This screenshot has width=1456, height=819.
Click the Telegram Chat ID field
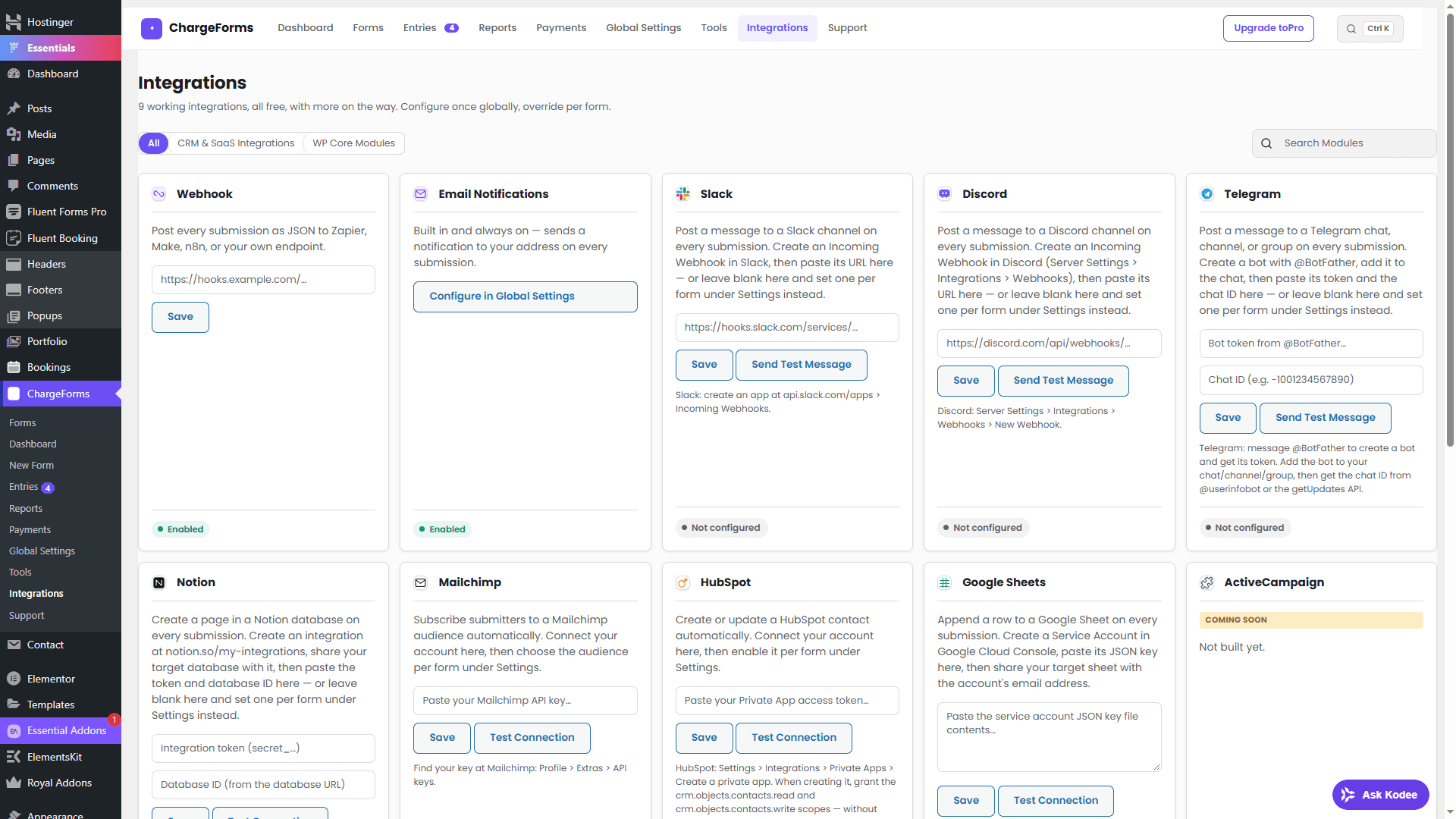[1310, 380]
